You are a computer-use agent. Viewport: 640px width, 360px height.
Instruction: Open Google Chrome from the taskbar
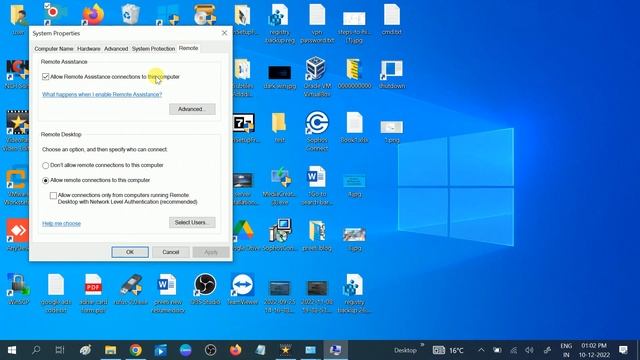pos(136,350)
